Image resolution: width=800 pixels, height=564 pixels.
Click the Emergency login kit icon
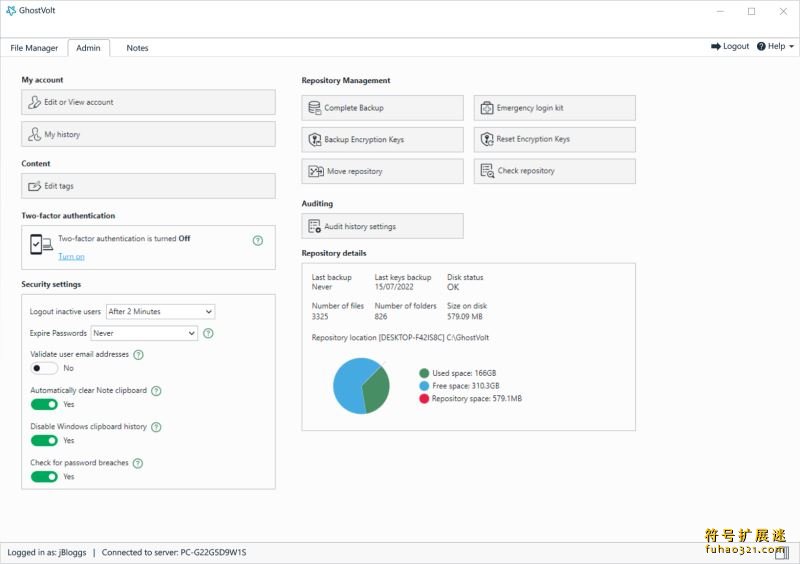pos(487,108)
